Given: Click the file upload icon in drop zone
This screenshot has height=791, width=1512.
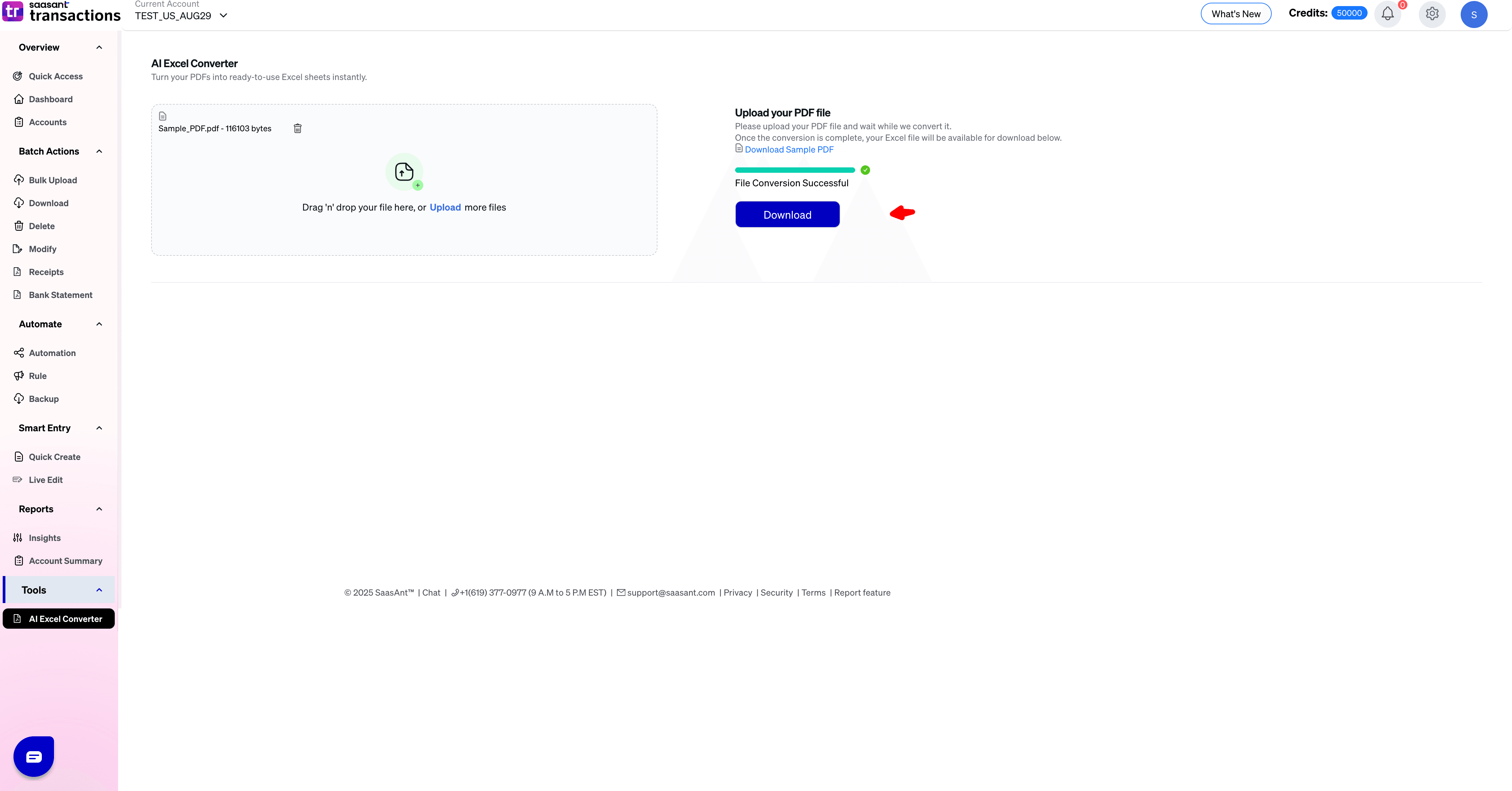Looking at the screenshot, I should [x=404, y=172].
